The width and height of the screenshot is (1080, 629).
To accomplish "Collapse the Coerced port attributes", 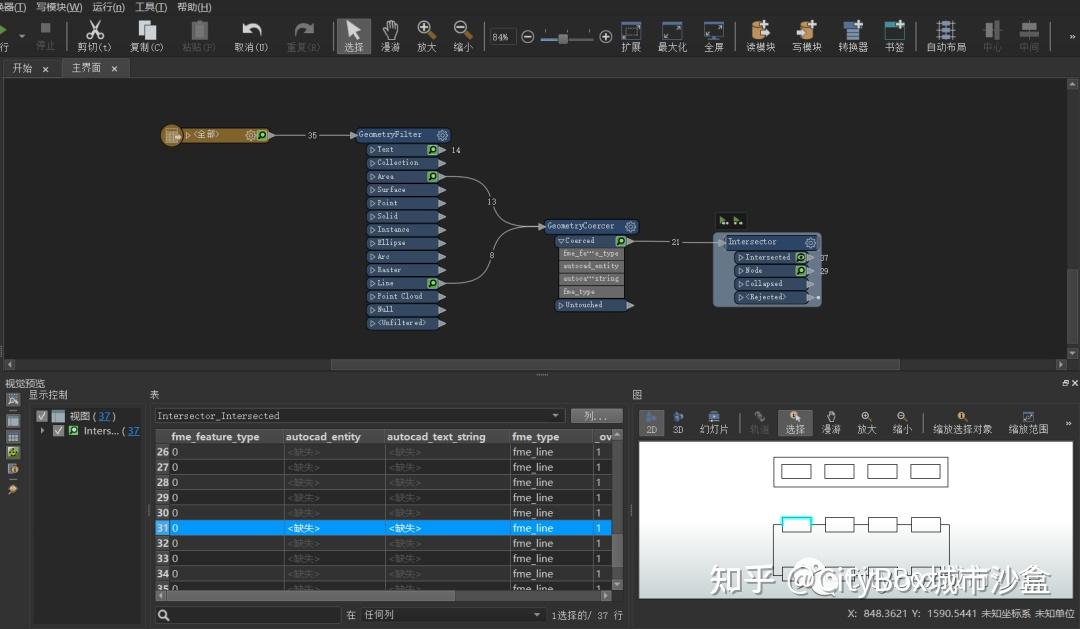I will 561,241.
